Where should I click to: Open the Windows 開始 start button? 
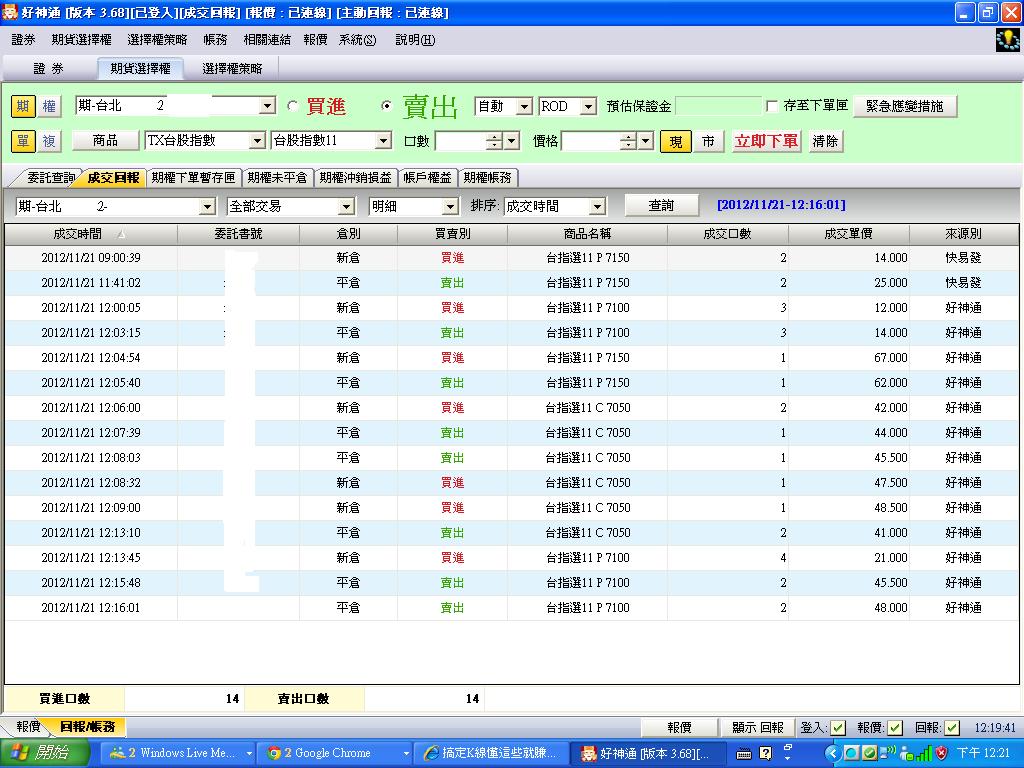[x=44, y=754]
